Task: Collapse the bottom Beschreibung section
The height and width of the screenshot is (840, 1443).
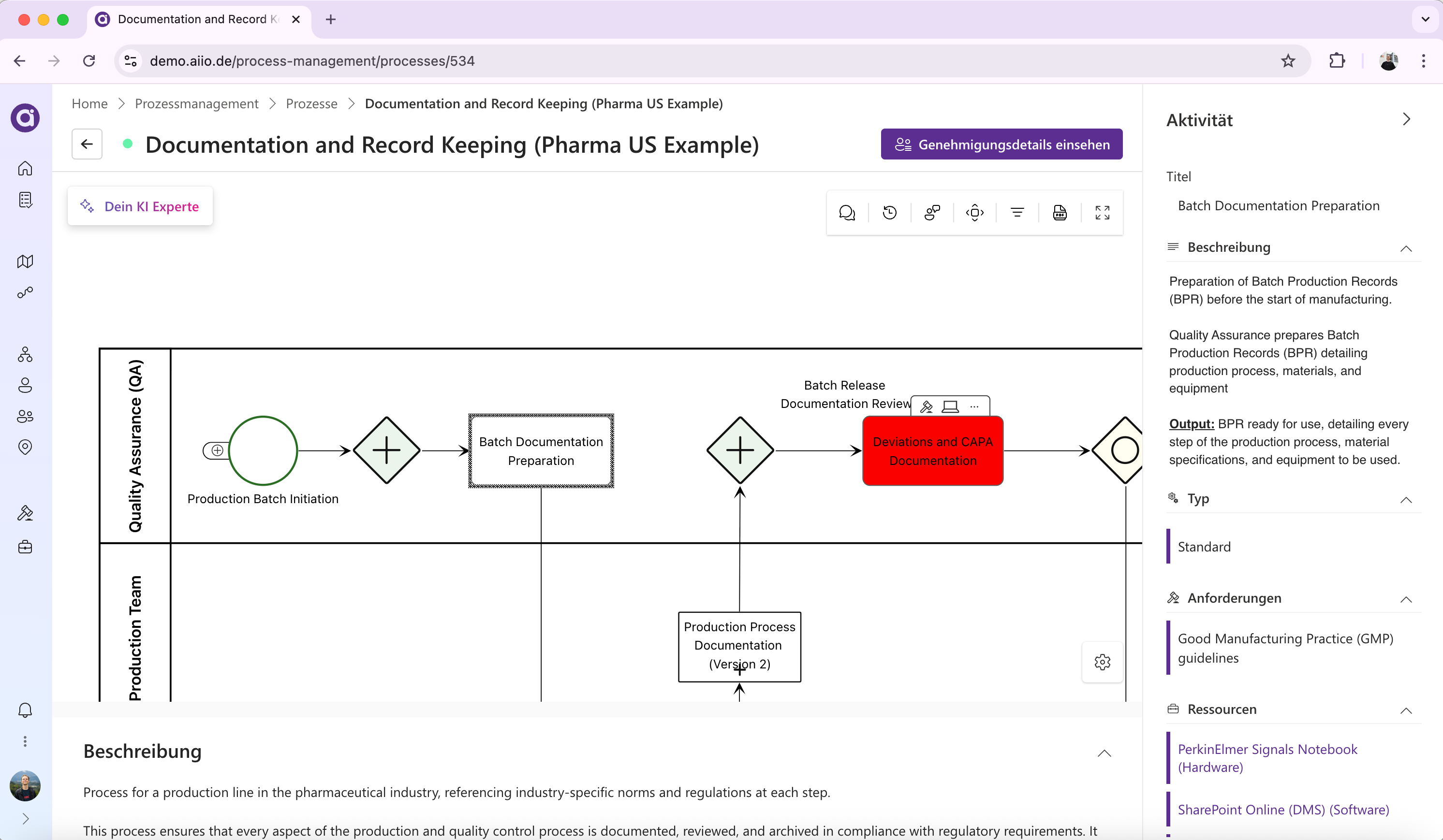Action: (1104, 753)
